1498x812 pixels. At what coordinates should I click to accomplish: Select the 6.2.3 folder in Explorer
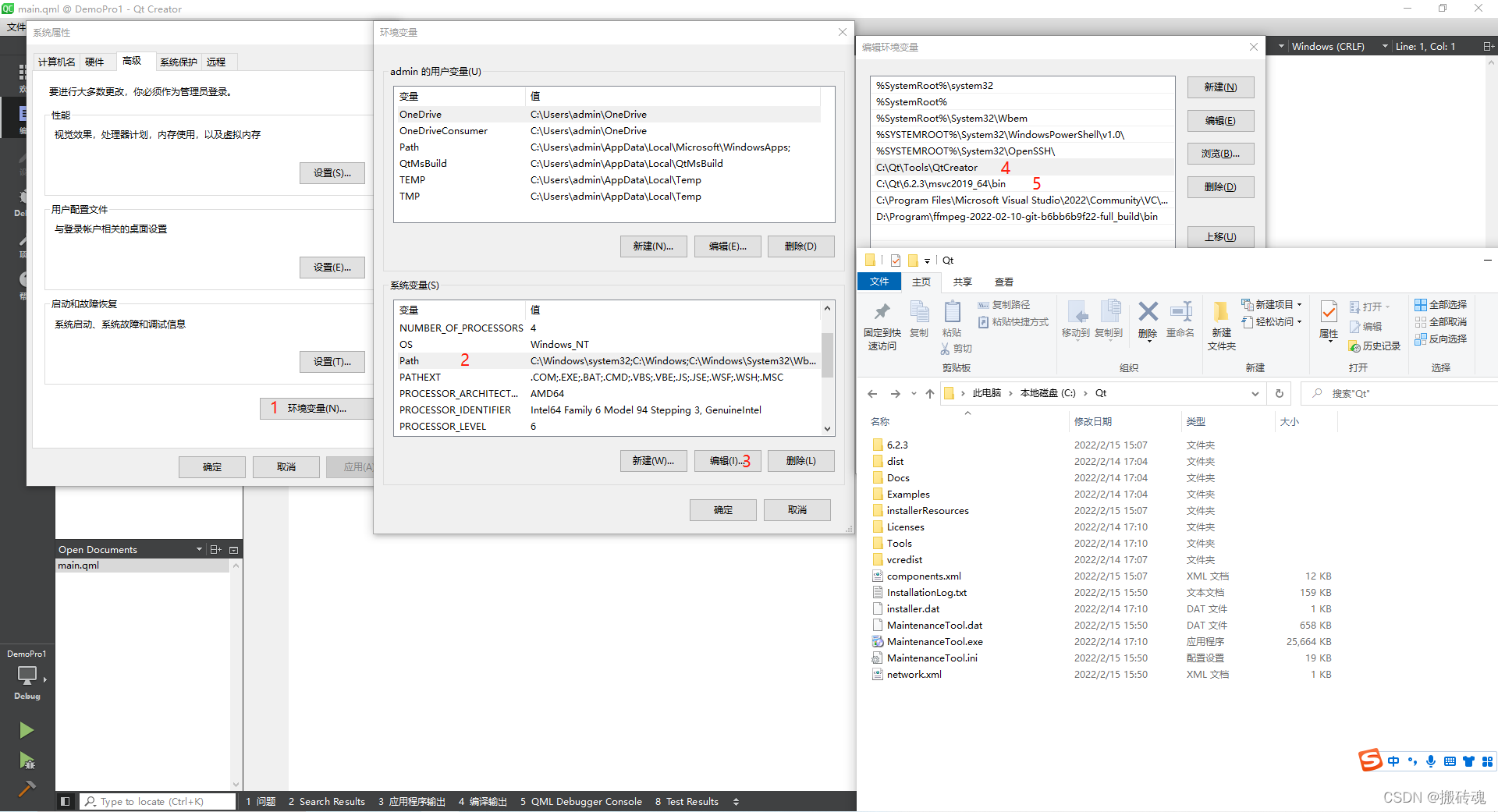click(897, 445)
